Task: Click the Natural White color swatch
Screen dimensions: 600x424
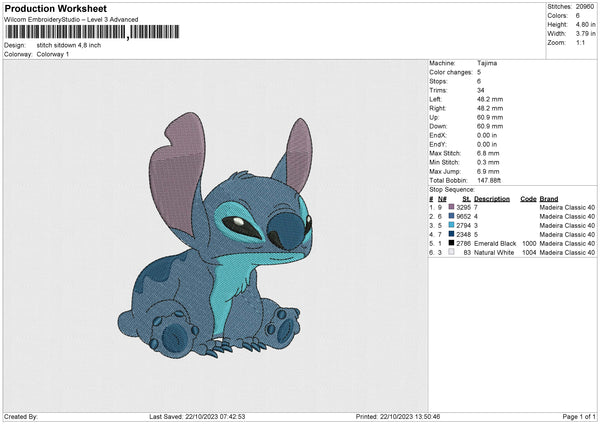Action: tap(452, 252)
